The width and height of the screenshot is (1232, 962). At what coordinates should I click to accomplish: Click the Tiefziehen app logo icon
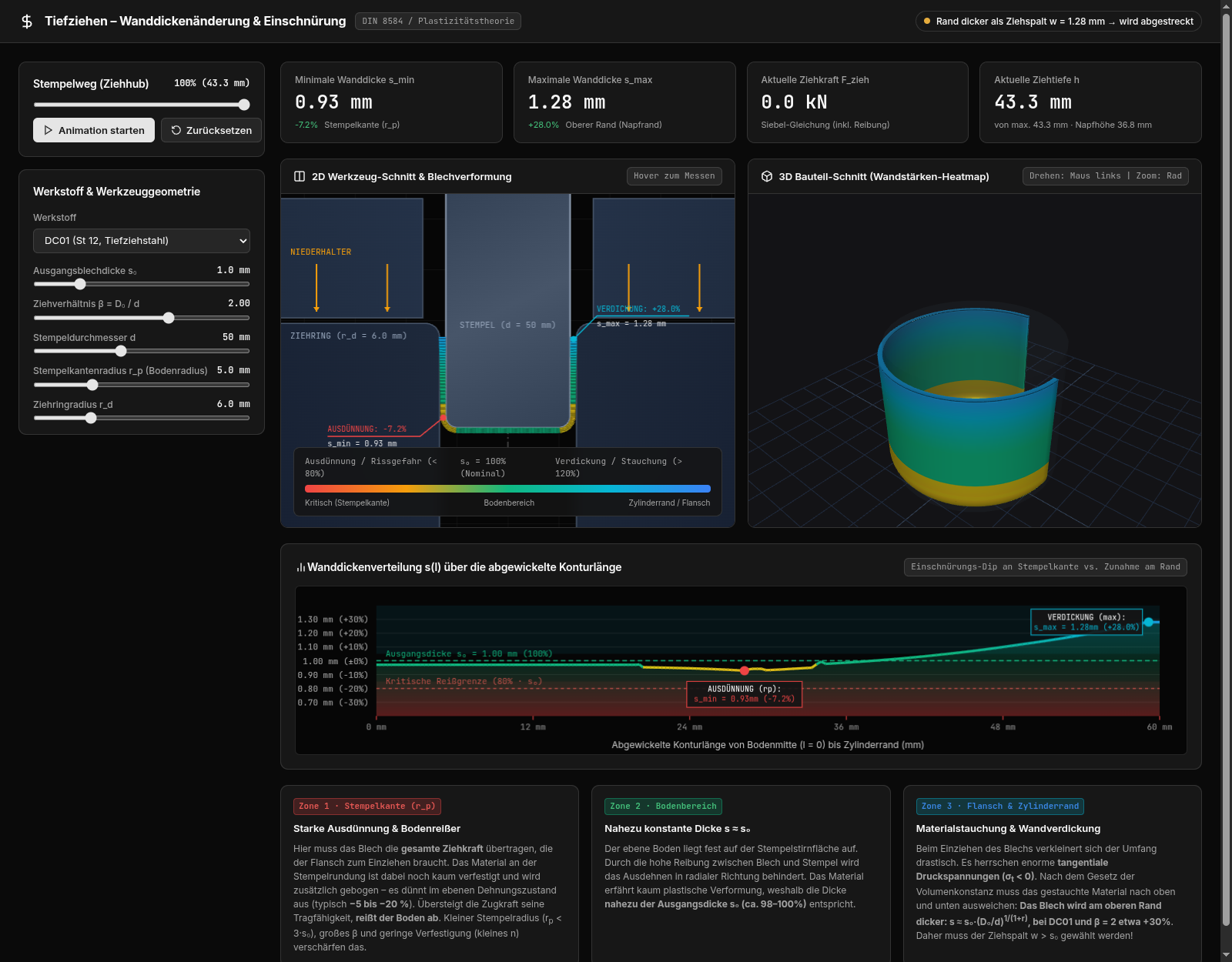click(x=27, y=22)
